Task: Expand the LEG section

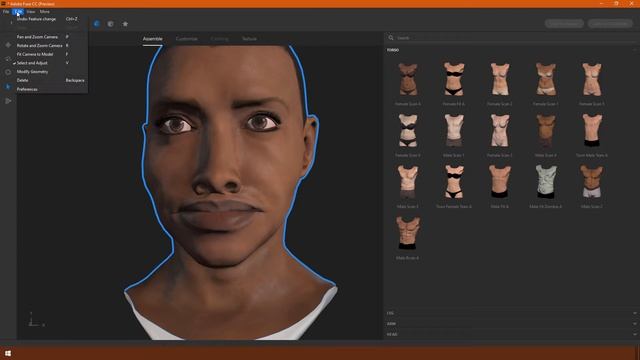Action: 511,313
